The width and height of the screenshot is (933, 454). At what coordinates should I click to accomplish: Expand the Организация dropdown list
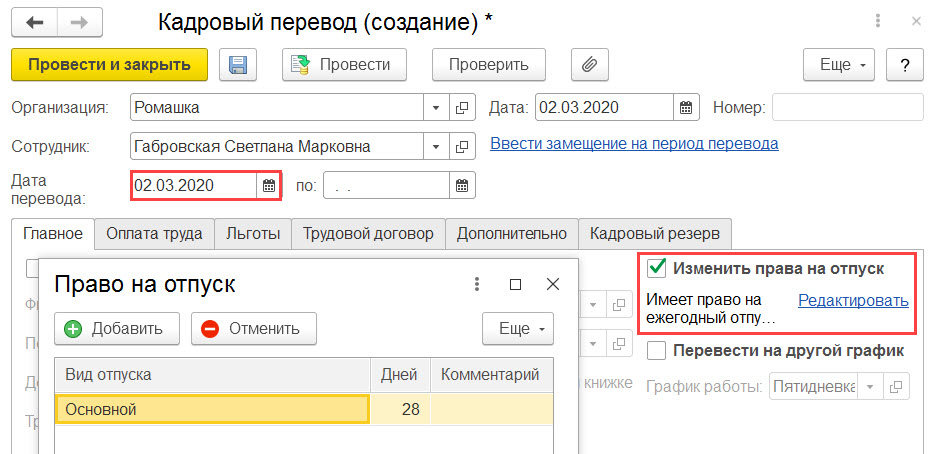coord(436,108)
